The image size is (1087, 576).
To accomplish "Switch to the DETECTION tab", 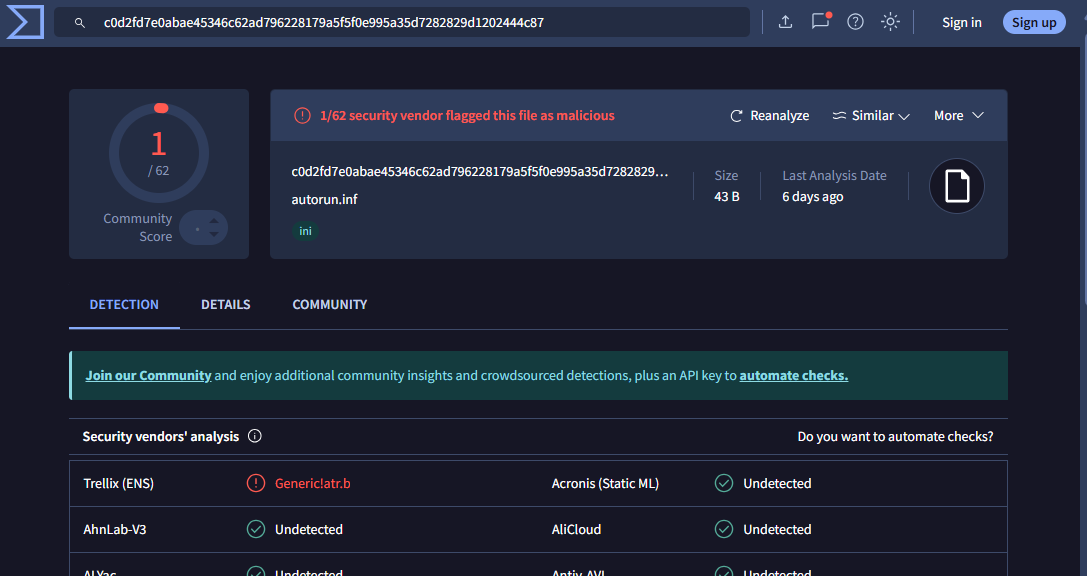I will pyautogui.click(x=124, y=304).
